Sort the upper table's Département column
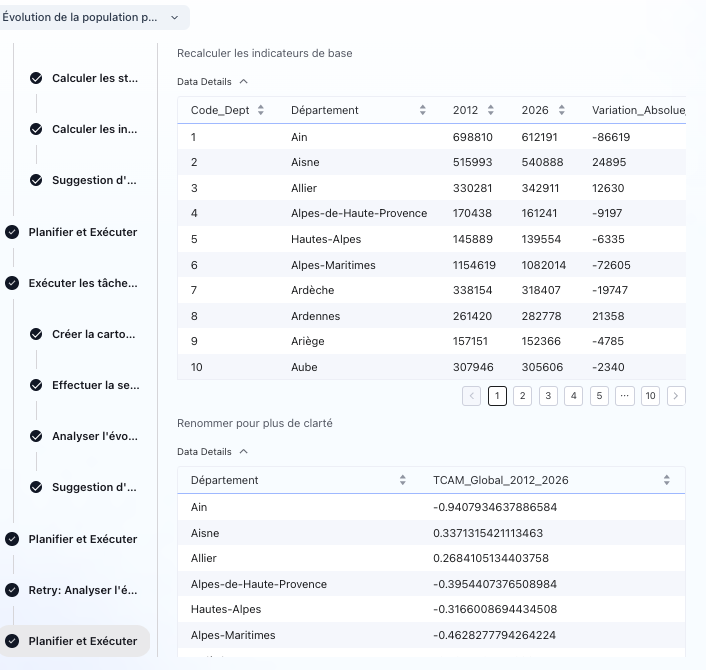The width and height of the screenshot is (706, 670). coord(423,110)
